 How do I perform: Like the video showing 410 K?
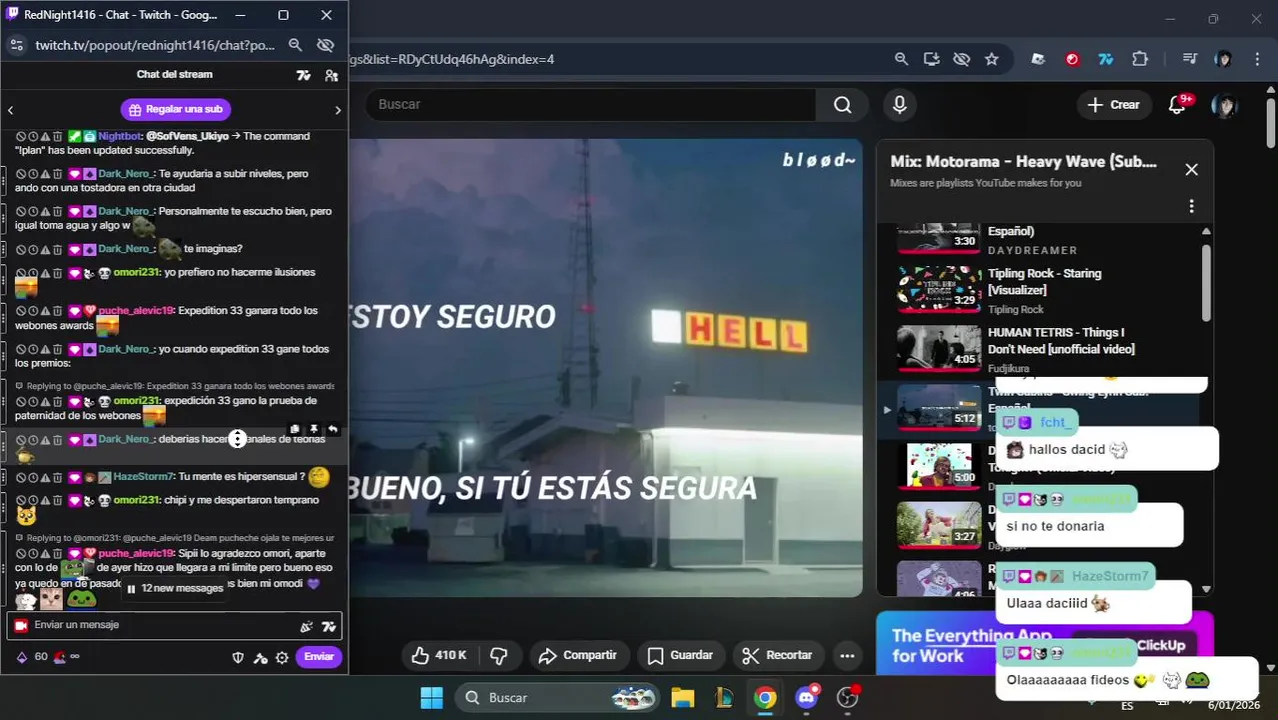(440, 656)
